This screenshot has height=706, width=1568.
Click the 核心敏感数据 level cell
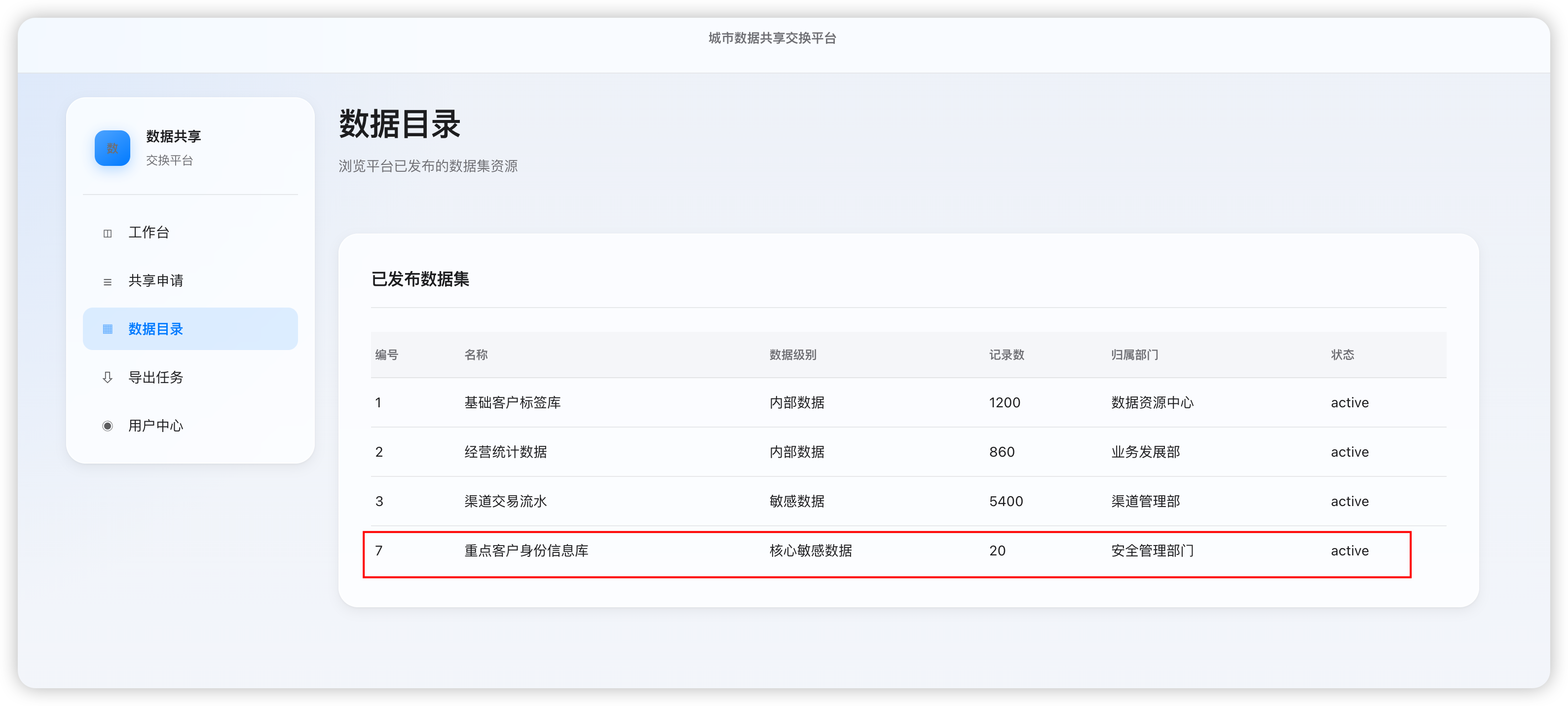click(x=811, y=550)
